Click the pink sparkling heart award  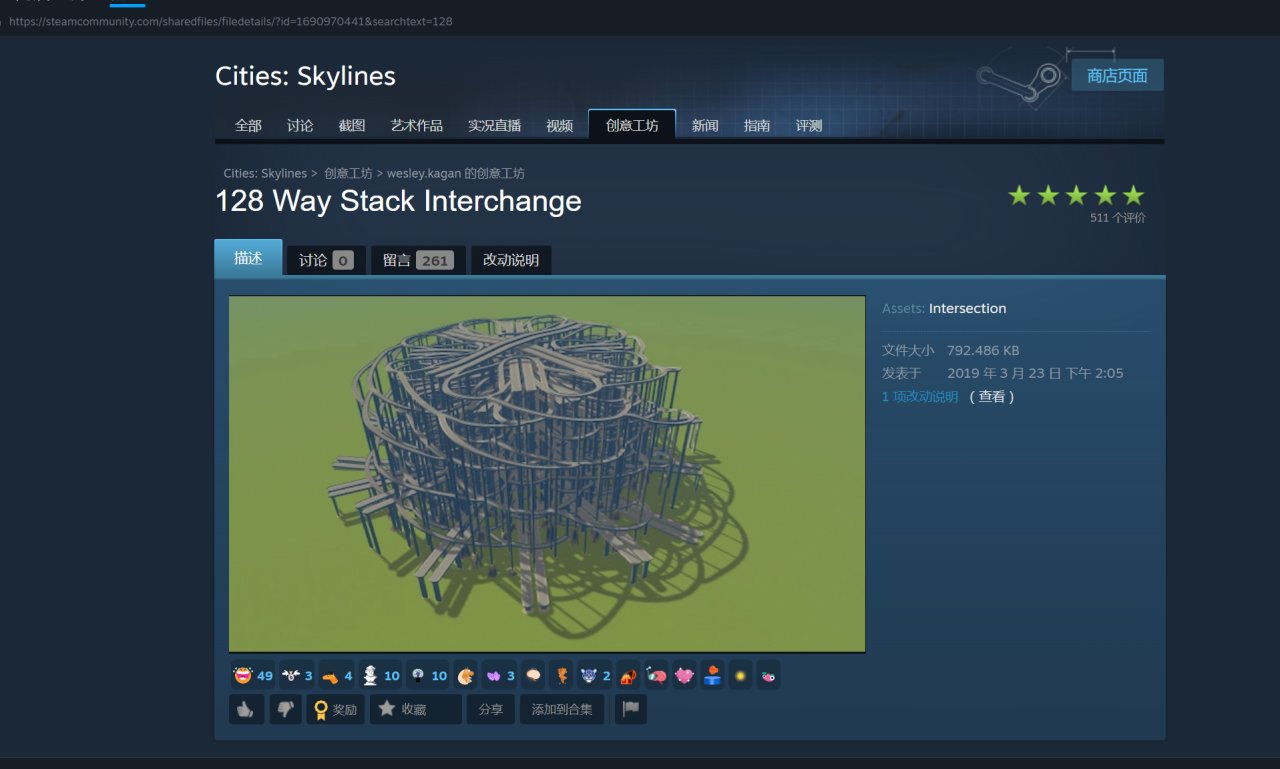[684, 675]
